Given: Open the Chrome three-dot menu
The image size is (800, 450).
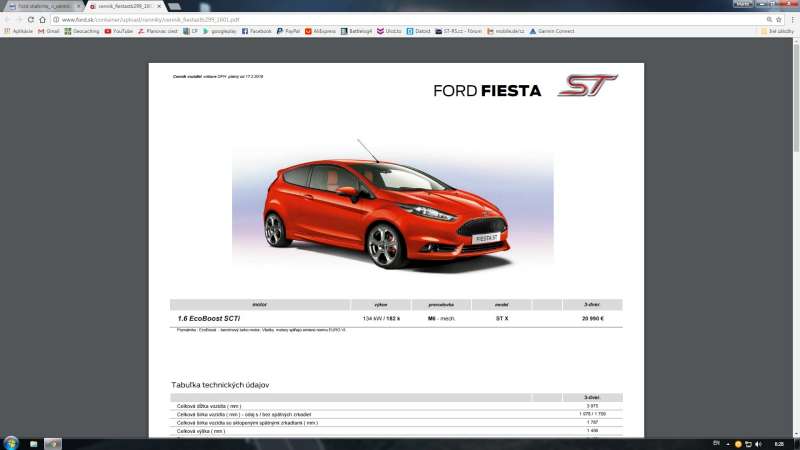Looking at the screenshot, I should [793, 19].
